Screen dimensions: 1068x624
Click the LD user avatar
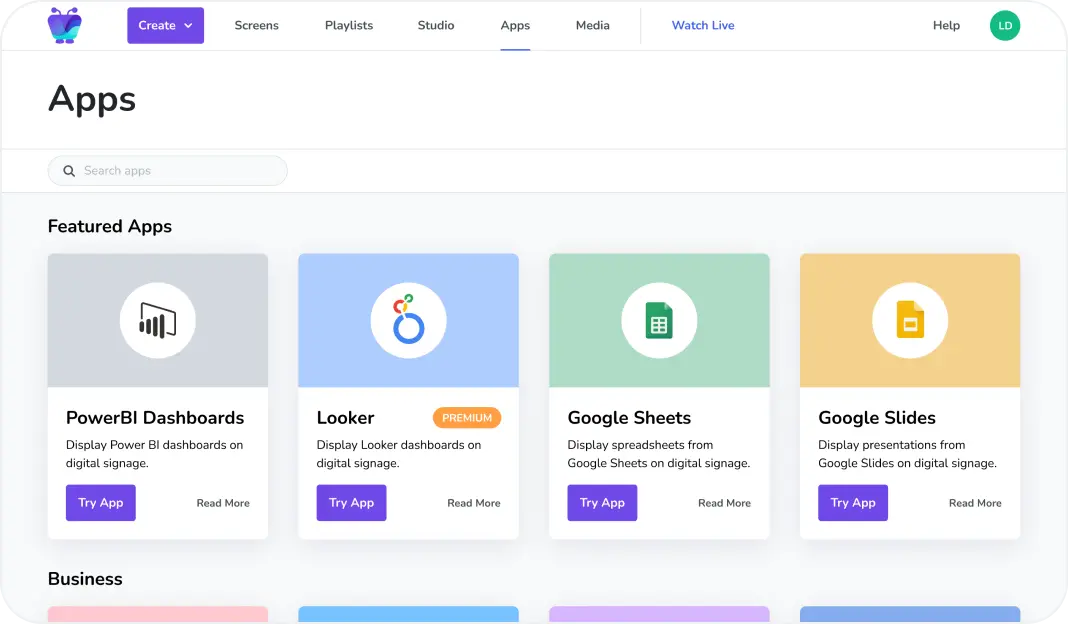pos(1005,26)
